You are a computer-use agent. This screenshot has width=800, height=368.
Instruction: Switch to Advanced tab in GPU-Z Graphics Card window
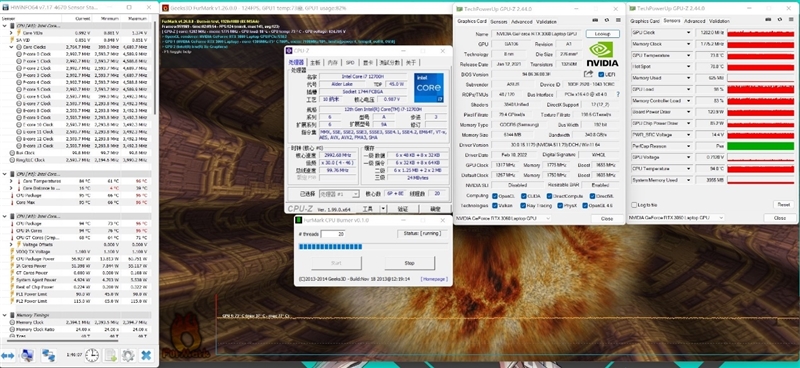(521, 21)
